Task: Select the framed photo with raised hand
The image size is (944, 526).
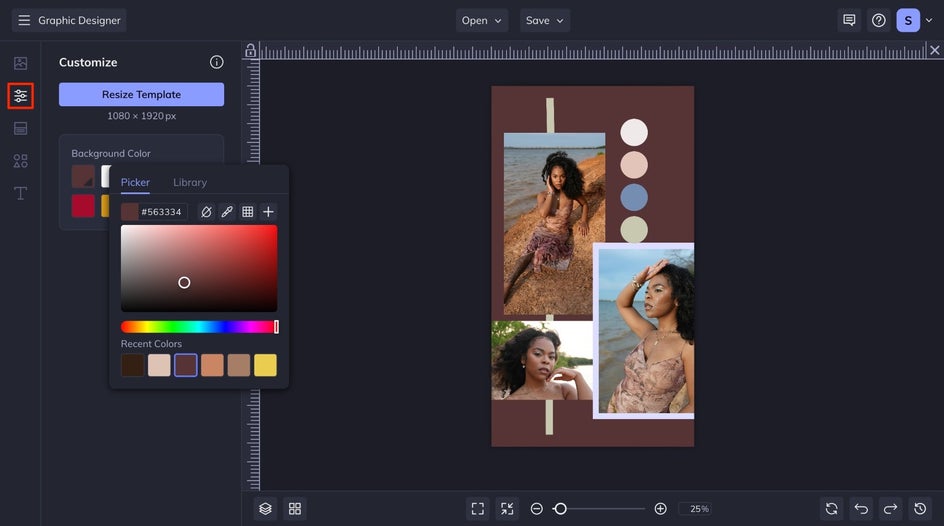Action: click(x=646, y=330)
